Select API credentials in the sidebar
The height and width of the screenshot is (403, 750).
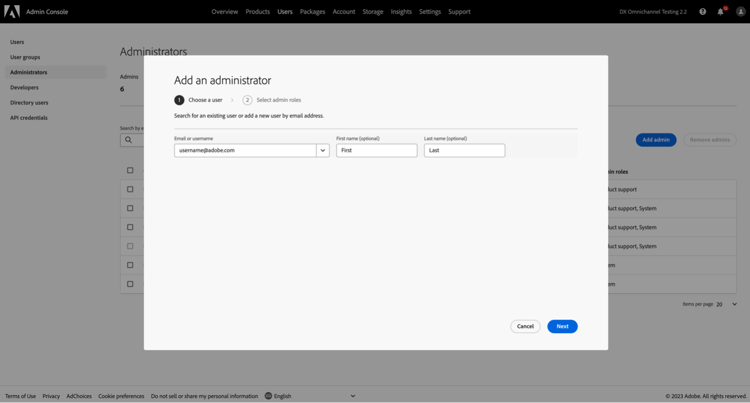click(x=55, y=118)
